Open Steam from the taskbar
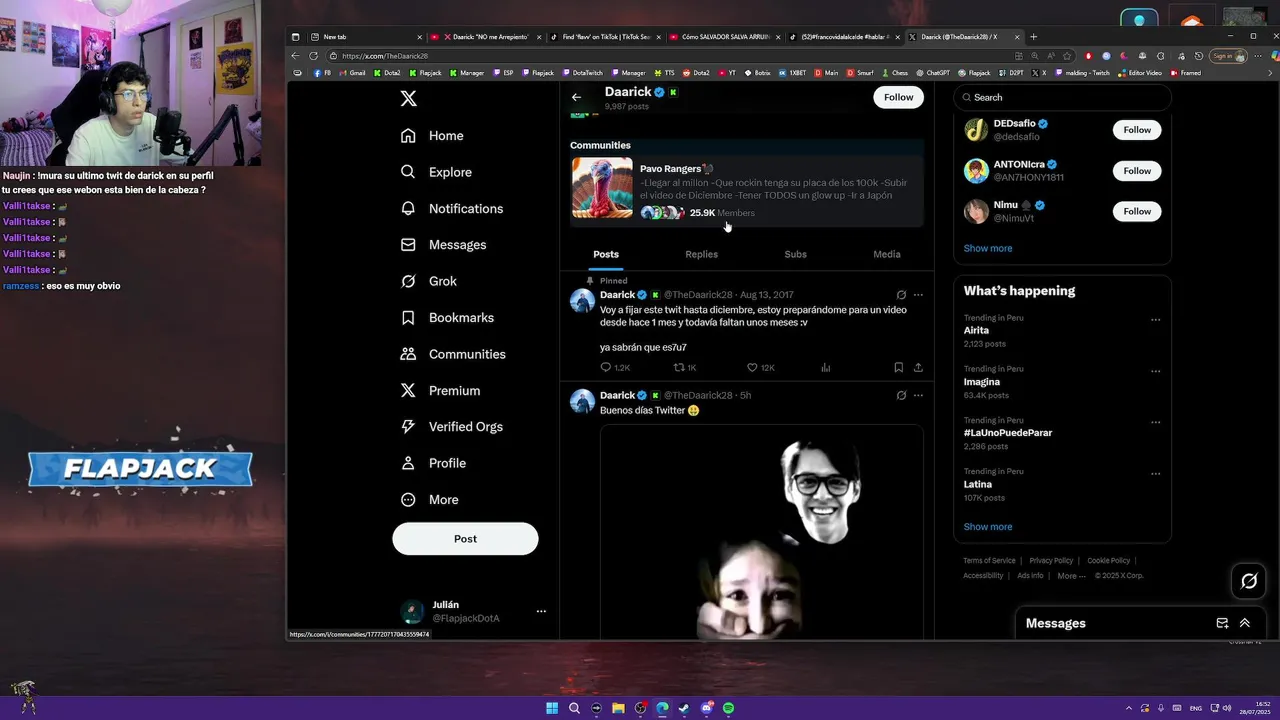Screen dimensions: 1280x720 pos(684,708)
